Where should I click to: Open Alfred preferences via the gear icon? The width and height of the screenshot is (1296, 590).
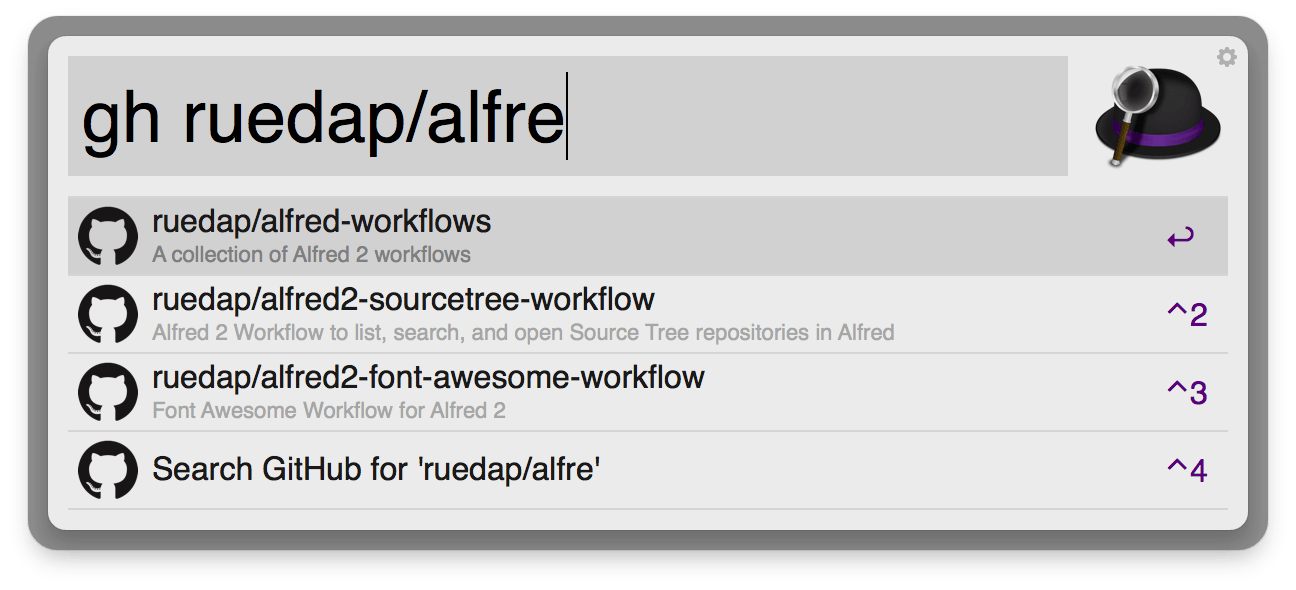click(x=1229, y=57)
